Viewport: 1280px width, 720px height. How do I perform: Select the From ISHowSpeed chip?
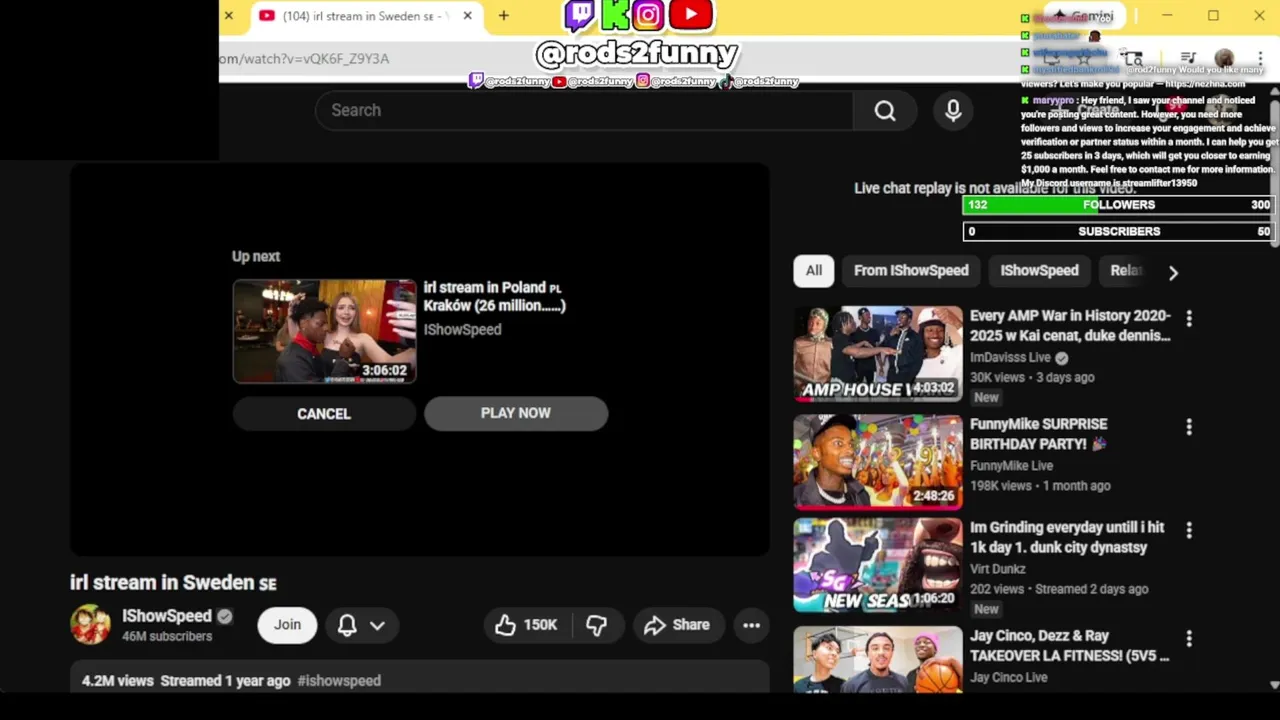point(911,271)
